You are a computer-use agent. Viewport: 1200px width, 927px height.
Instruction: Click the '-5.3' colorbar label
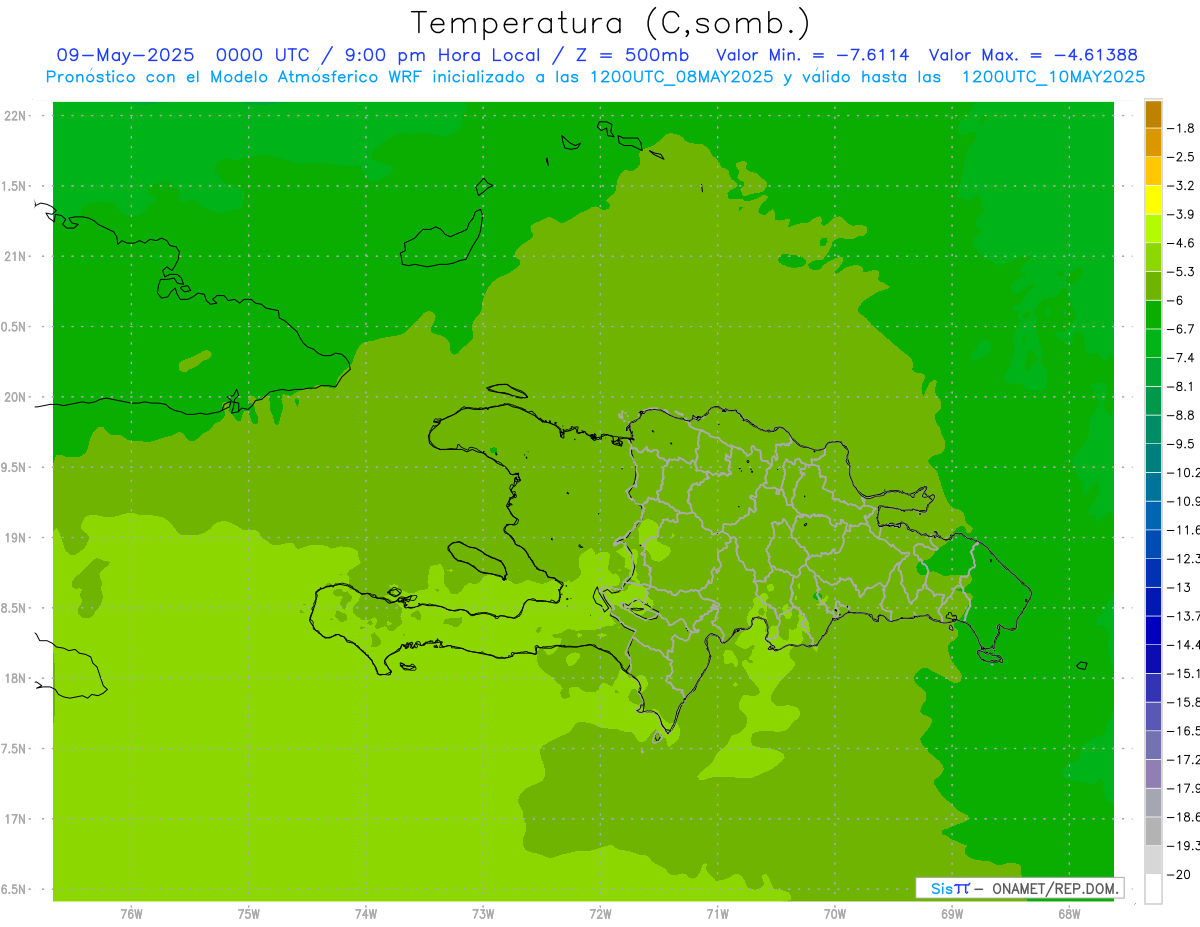click(x=1181, y=271)
